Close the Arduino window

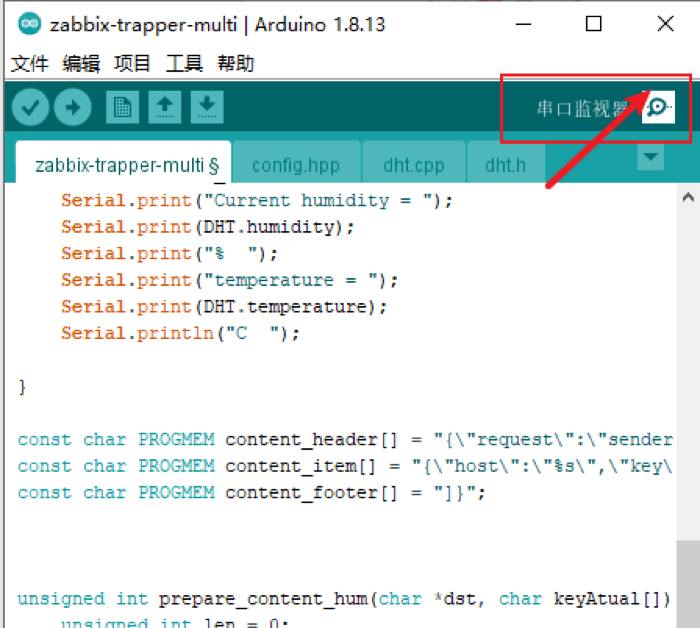coord(665,24)
